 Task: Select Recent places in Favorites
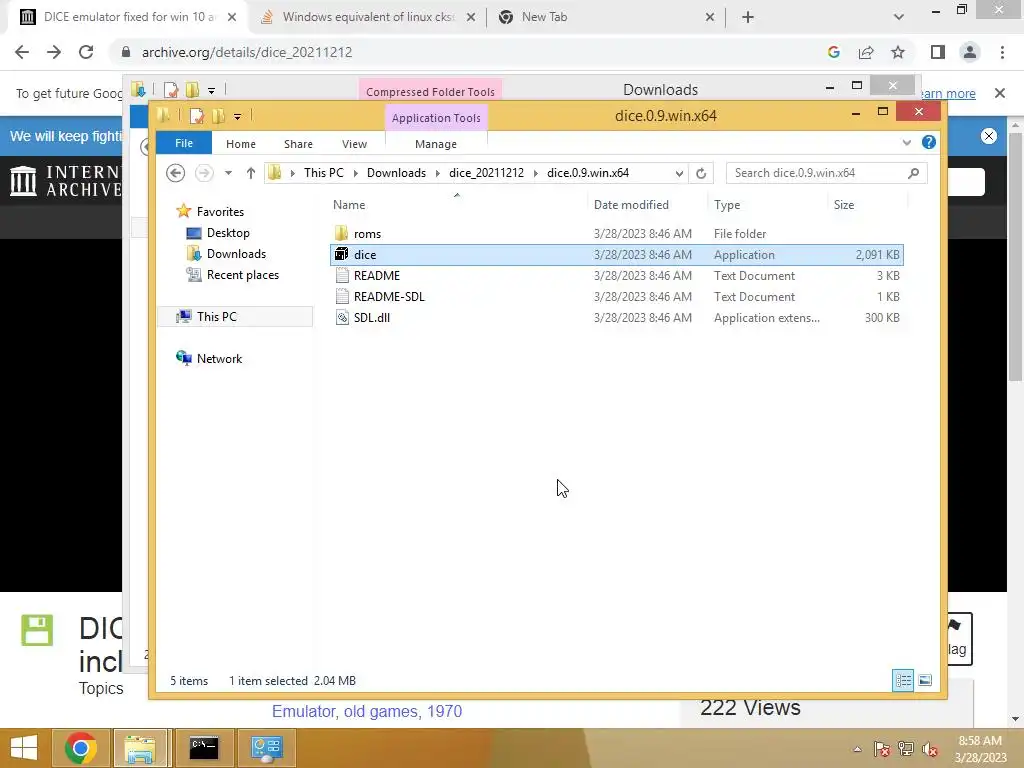pos(242,275)
